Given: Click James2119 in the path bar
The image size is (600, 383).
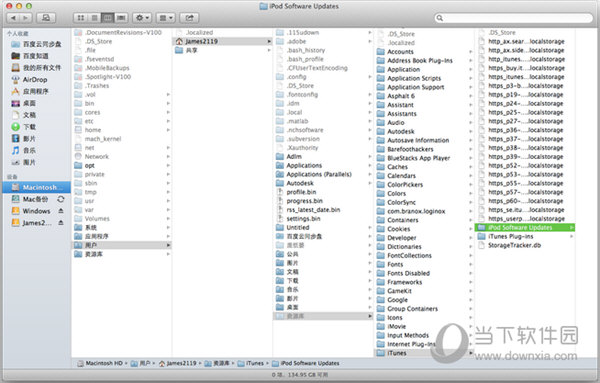Looking at the screenshot, I should click(x=178, y=363).
